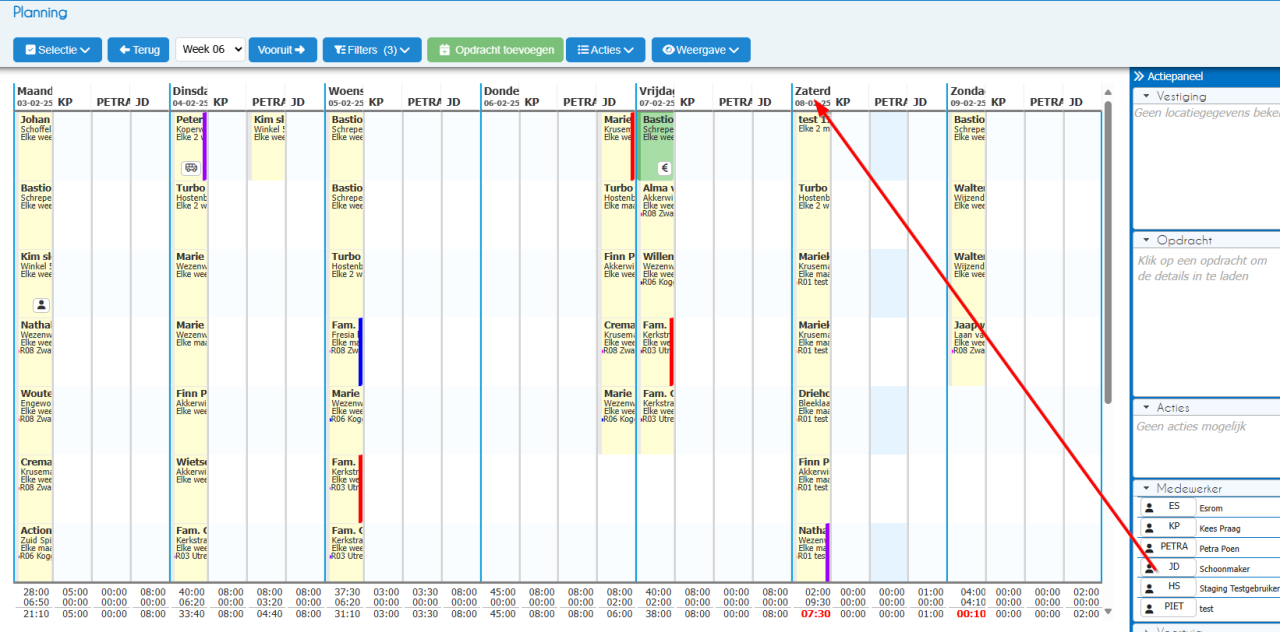The image size is (1280, 632).
Task: Select the Johan card on Monday
Action: tap(35, 146)
